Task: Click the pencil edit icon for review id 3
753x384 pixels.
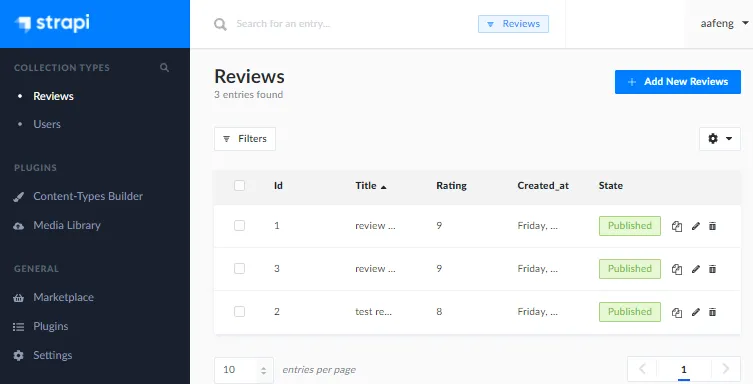Action: 695,269
